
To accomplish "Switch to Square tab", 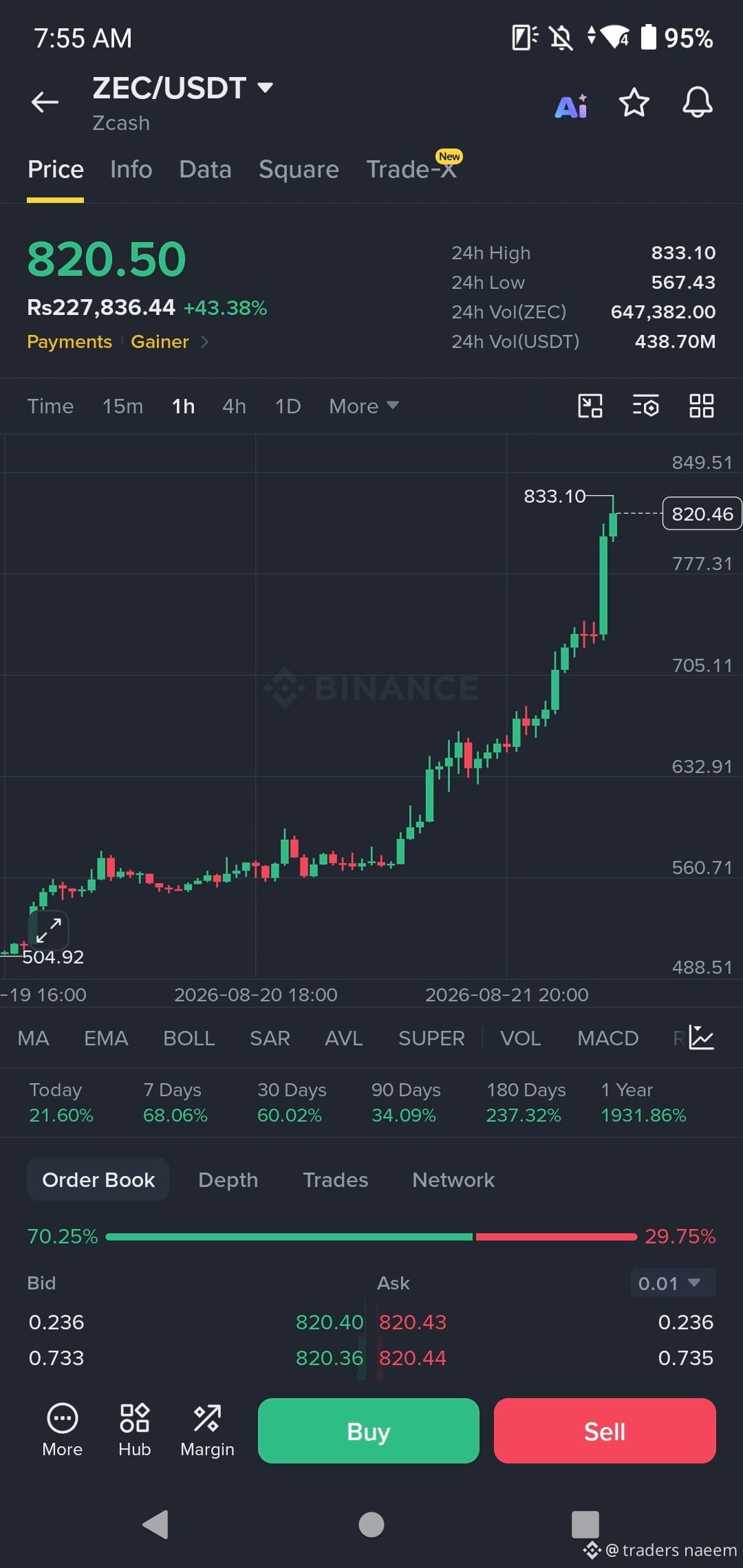I will click(299, 169).
